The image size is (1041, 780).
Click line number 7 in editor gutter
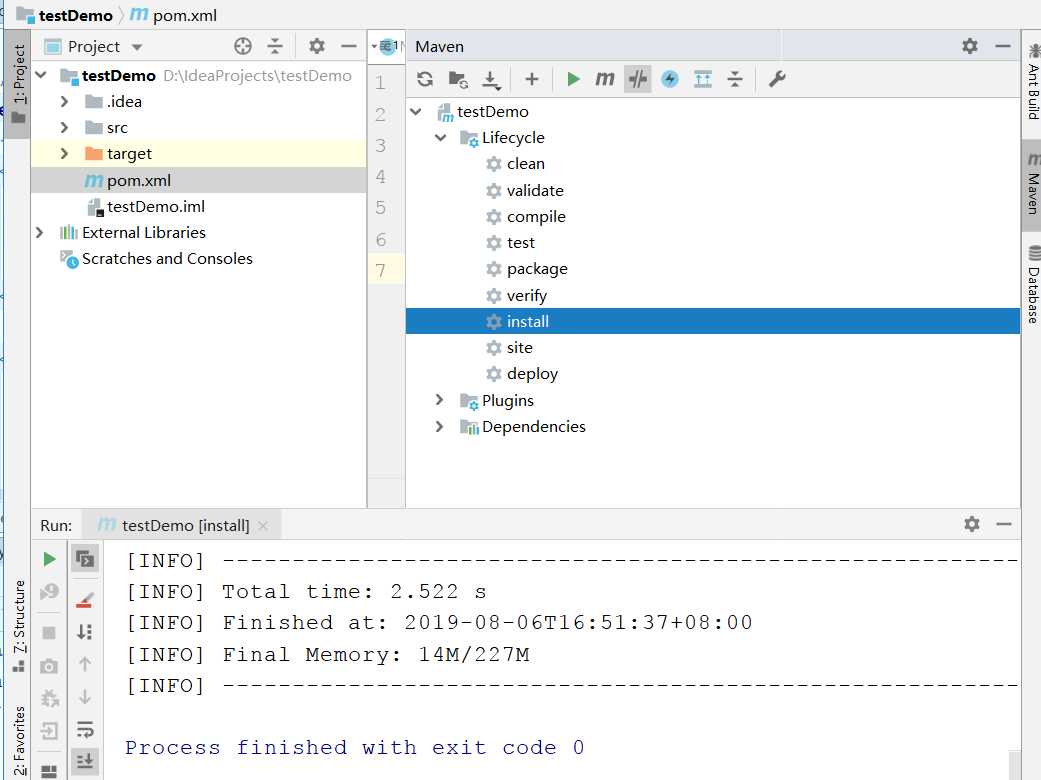coord(380,271)
